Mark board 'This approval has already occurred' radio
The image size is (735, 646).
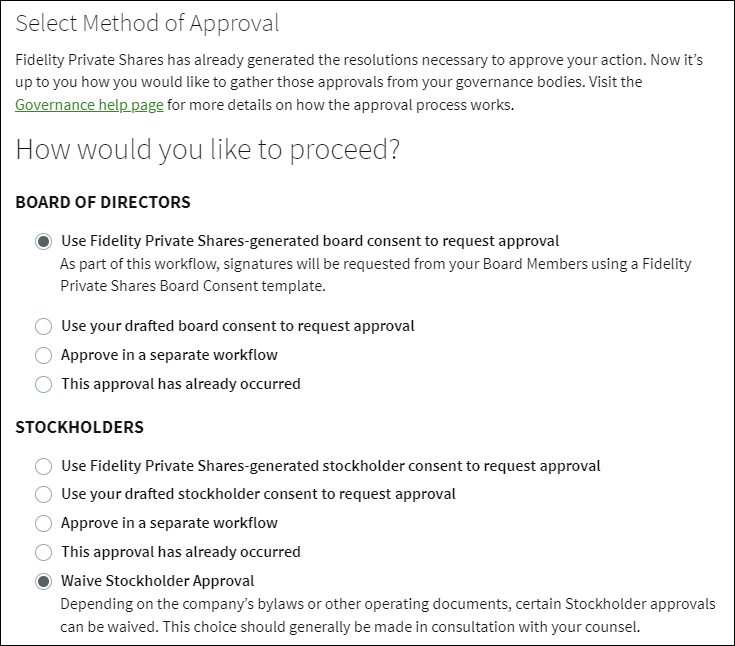coord(43,384)
